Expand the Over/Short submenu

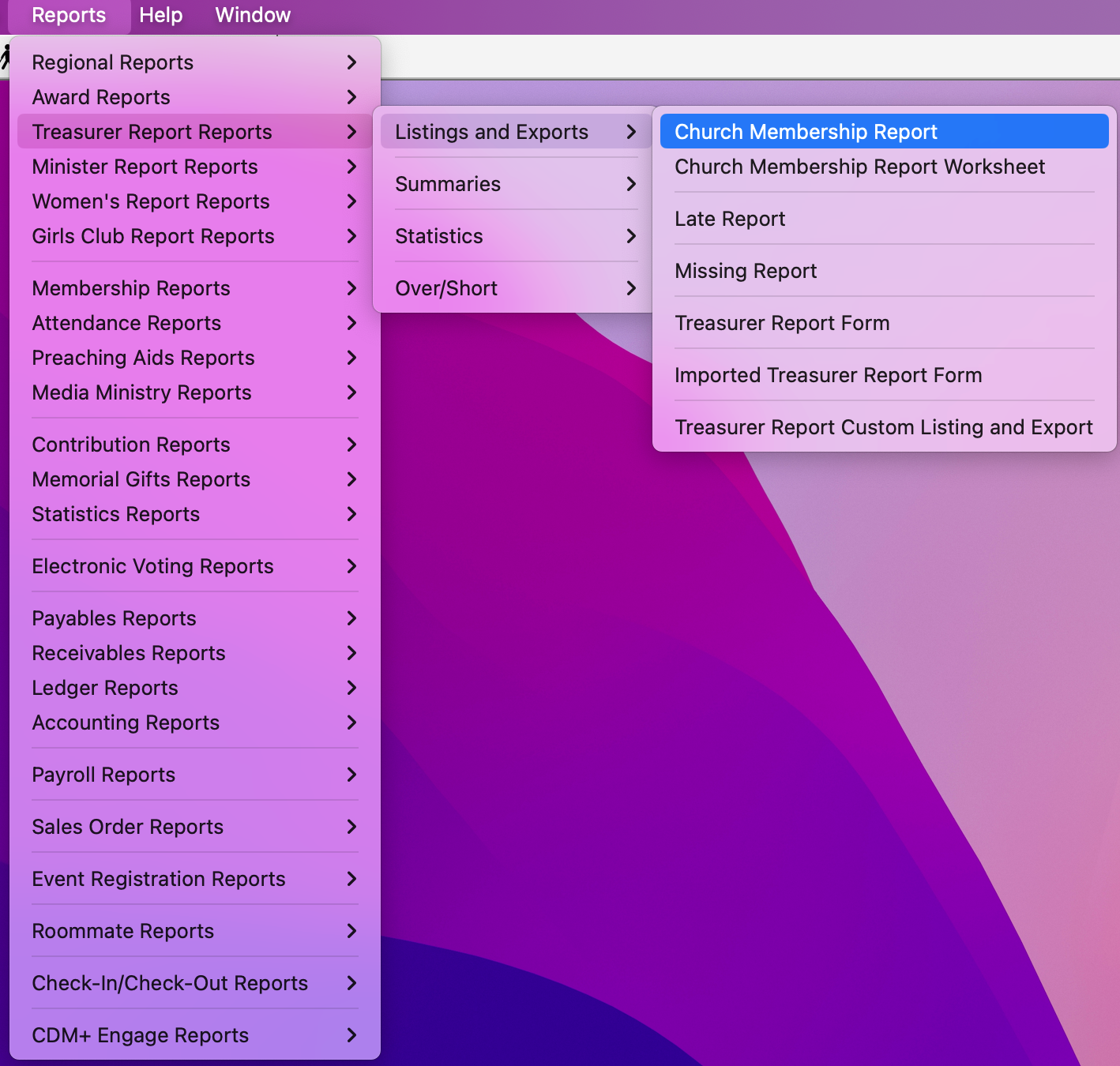(x=446, y=288)
